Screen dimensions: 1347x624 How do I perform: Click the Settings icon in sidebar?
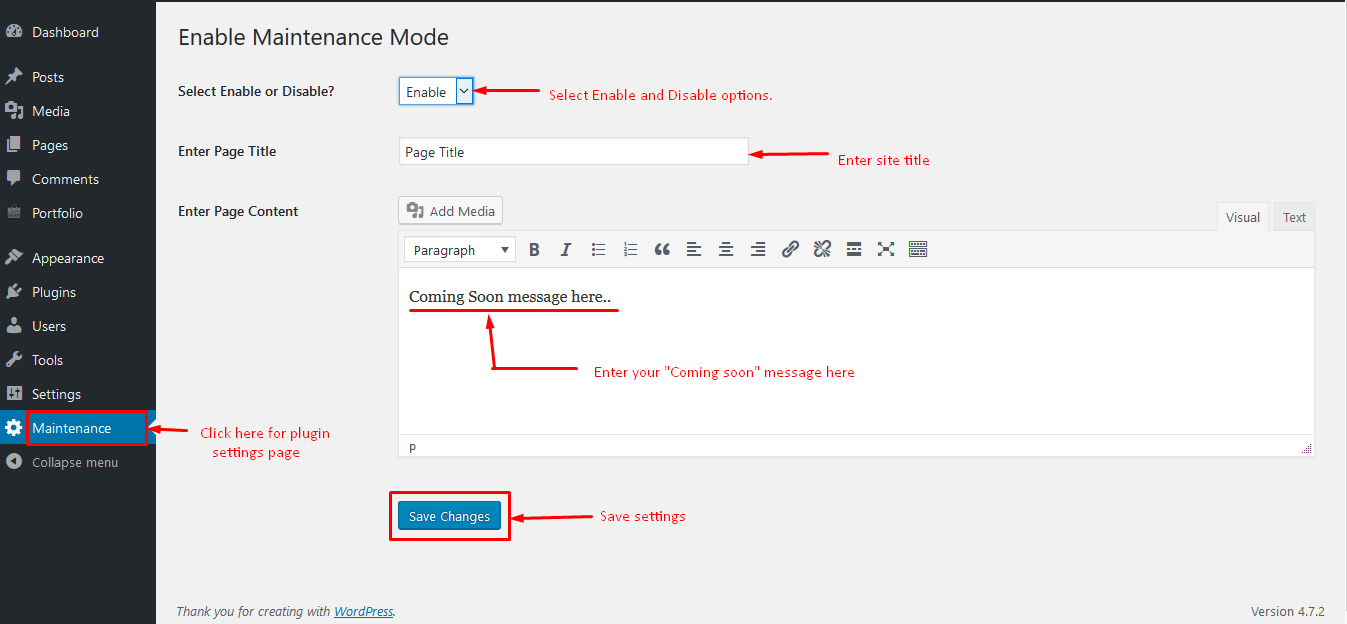[x=14, y=394]
